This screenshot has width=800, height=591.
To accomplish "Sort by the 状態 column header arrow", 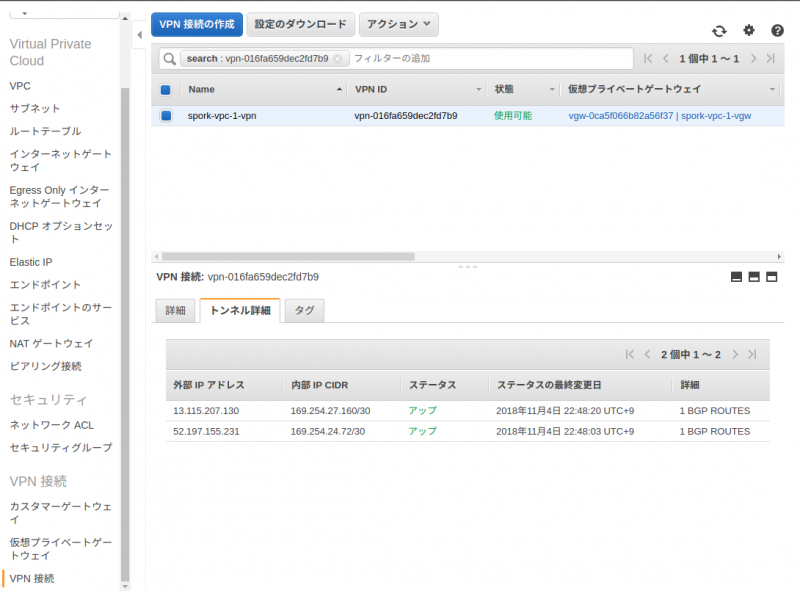I will [551, 89].
